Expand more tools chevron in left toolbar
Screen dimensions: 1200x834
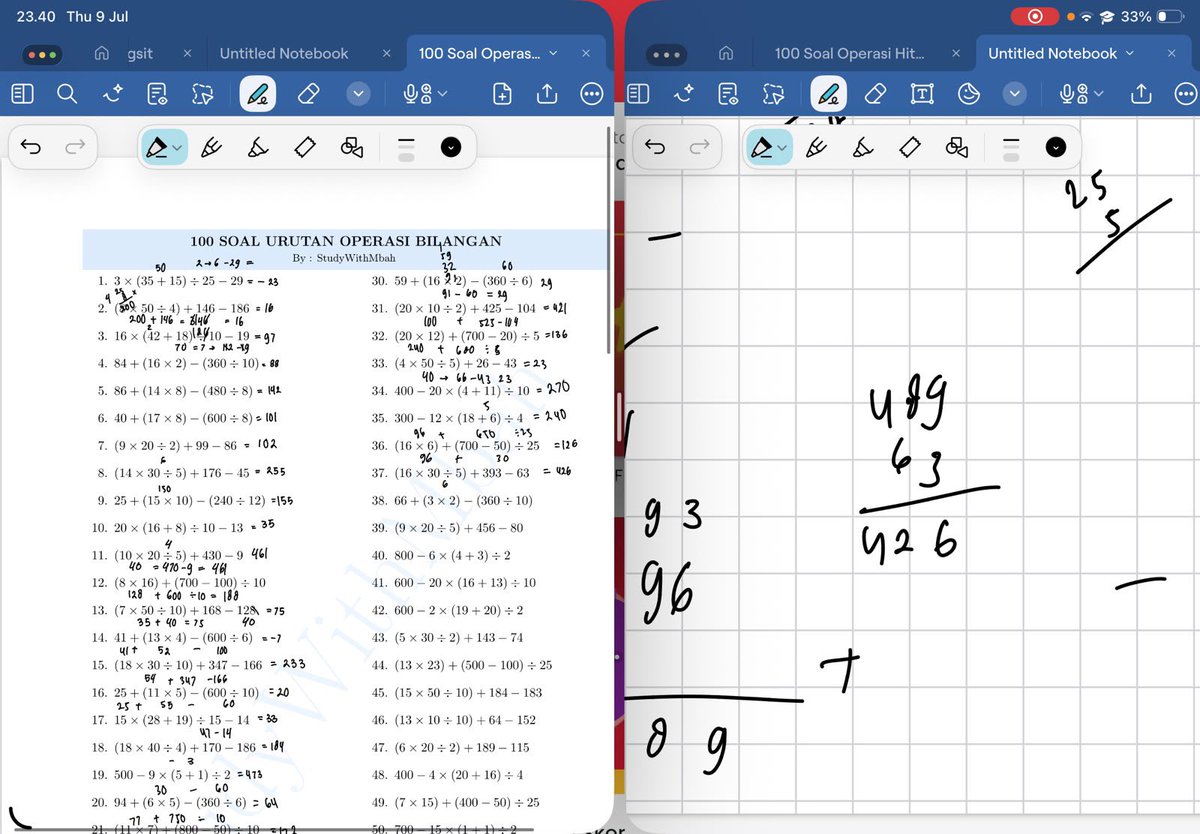tap(358, 94)
